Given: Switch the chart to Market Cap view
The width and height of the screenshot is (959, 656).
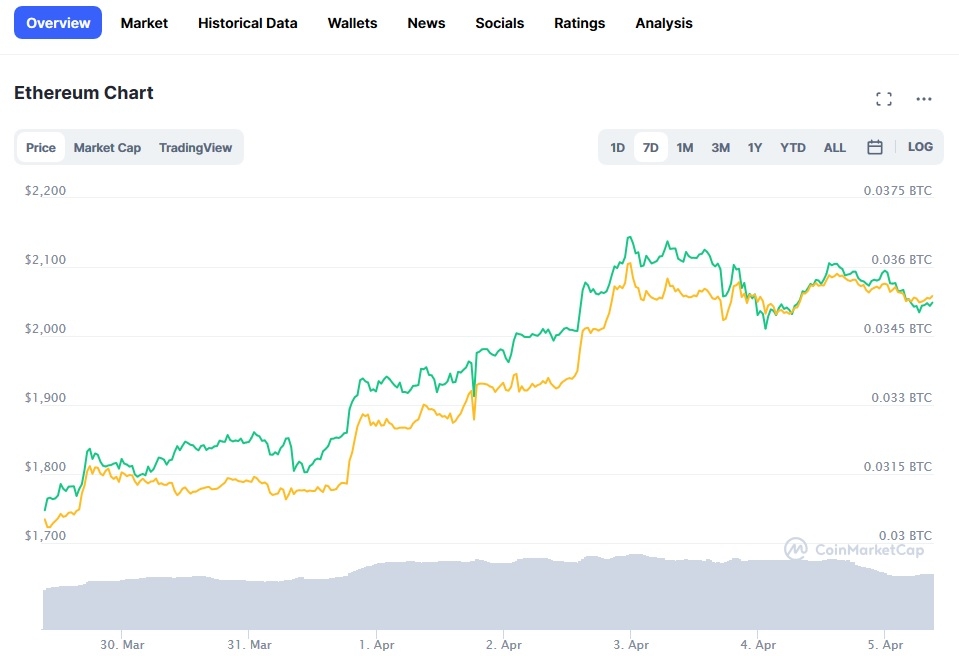Looking at the screenshot, I should pos(107,147).
